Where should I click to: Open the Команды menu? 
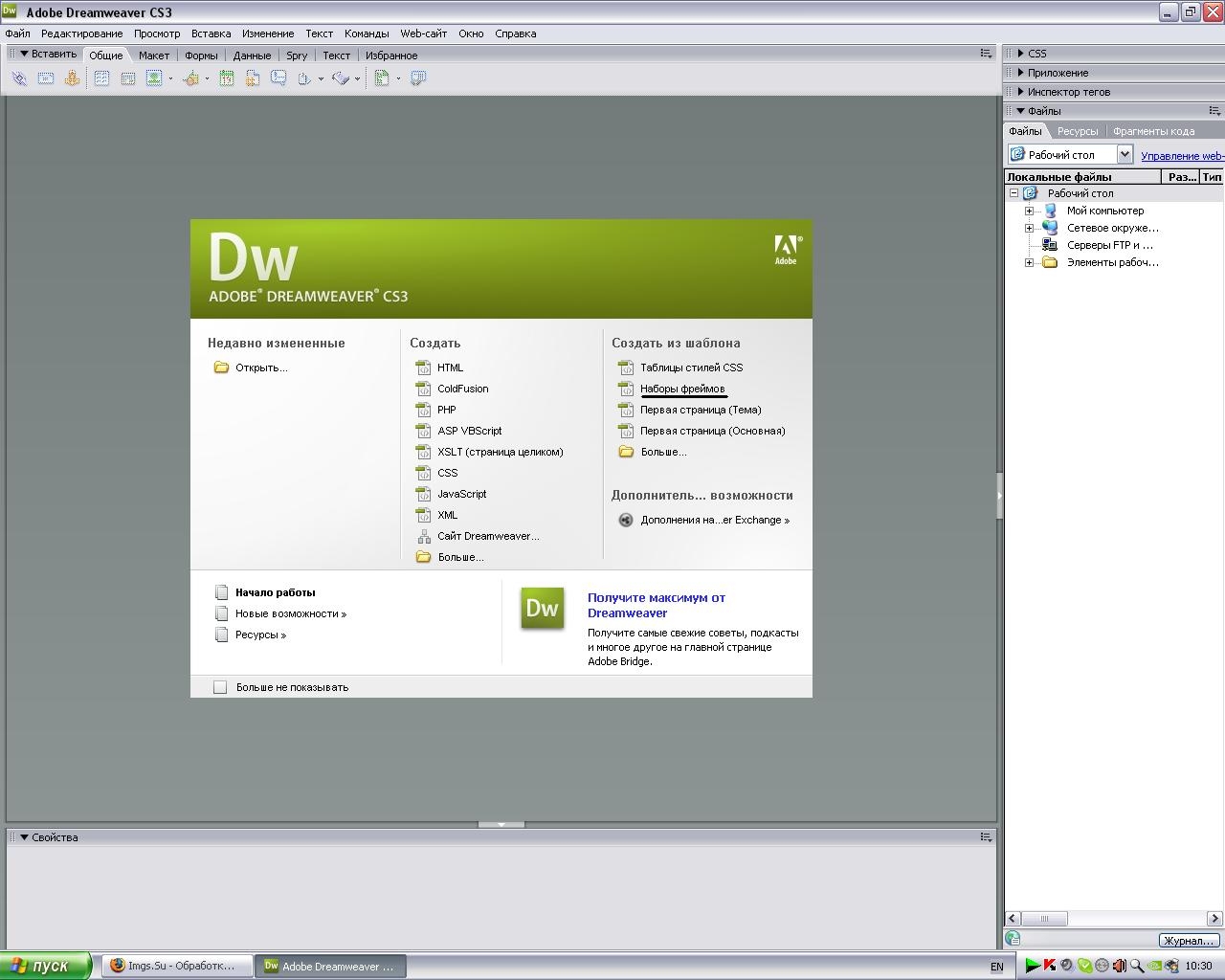point(366,33)
